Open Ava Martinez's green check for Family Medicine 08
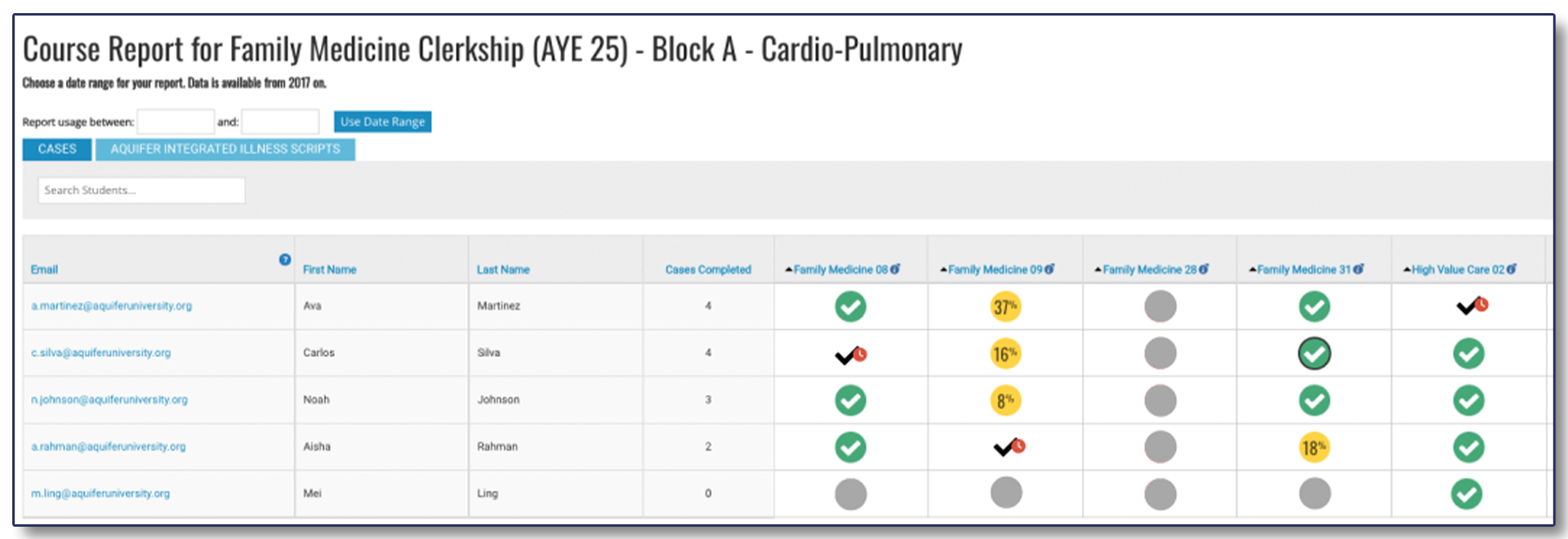Image resolution: width=1568 pixels, height=539 pixels. [x=850, y=307]
